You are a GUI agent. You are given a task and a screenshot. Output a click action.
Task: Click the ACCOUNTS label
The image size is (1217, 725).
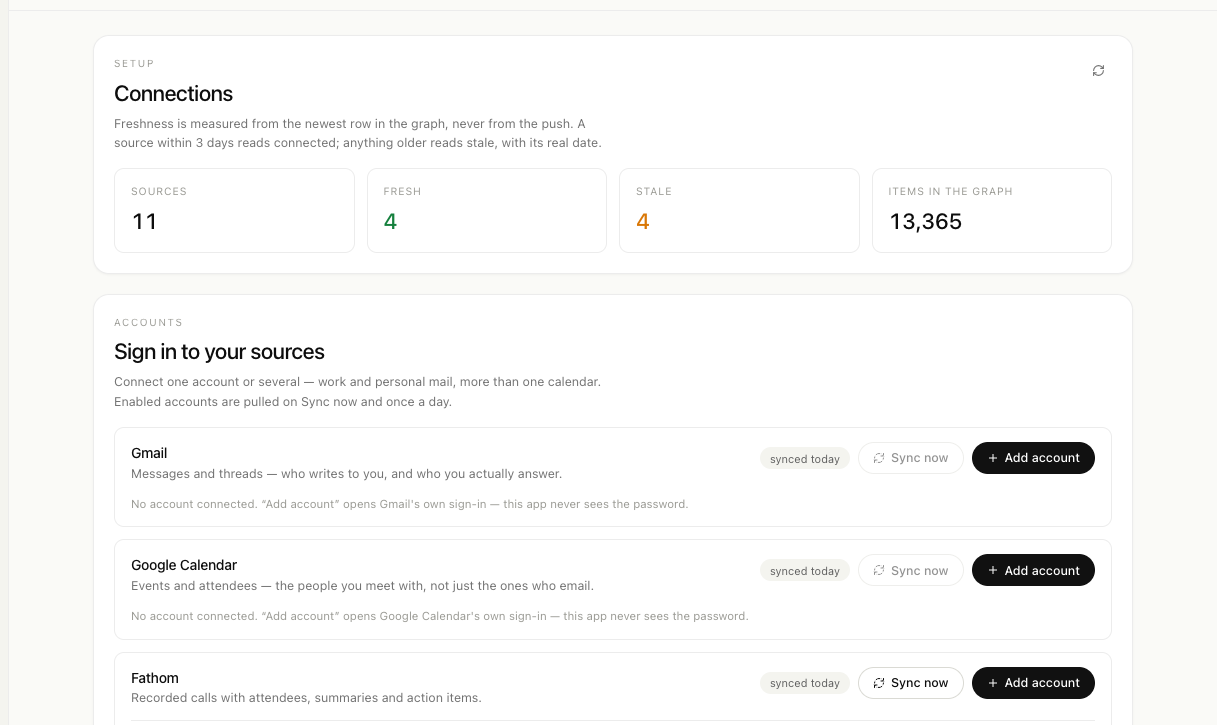click(148, 323)
